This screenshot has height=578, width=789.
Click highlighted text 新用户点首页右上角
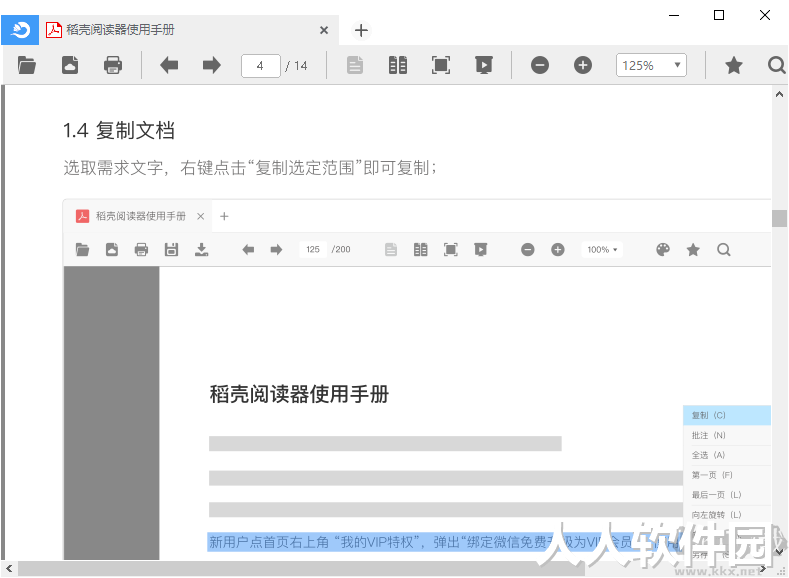269,542
